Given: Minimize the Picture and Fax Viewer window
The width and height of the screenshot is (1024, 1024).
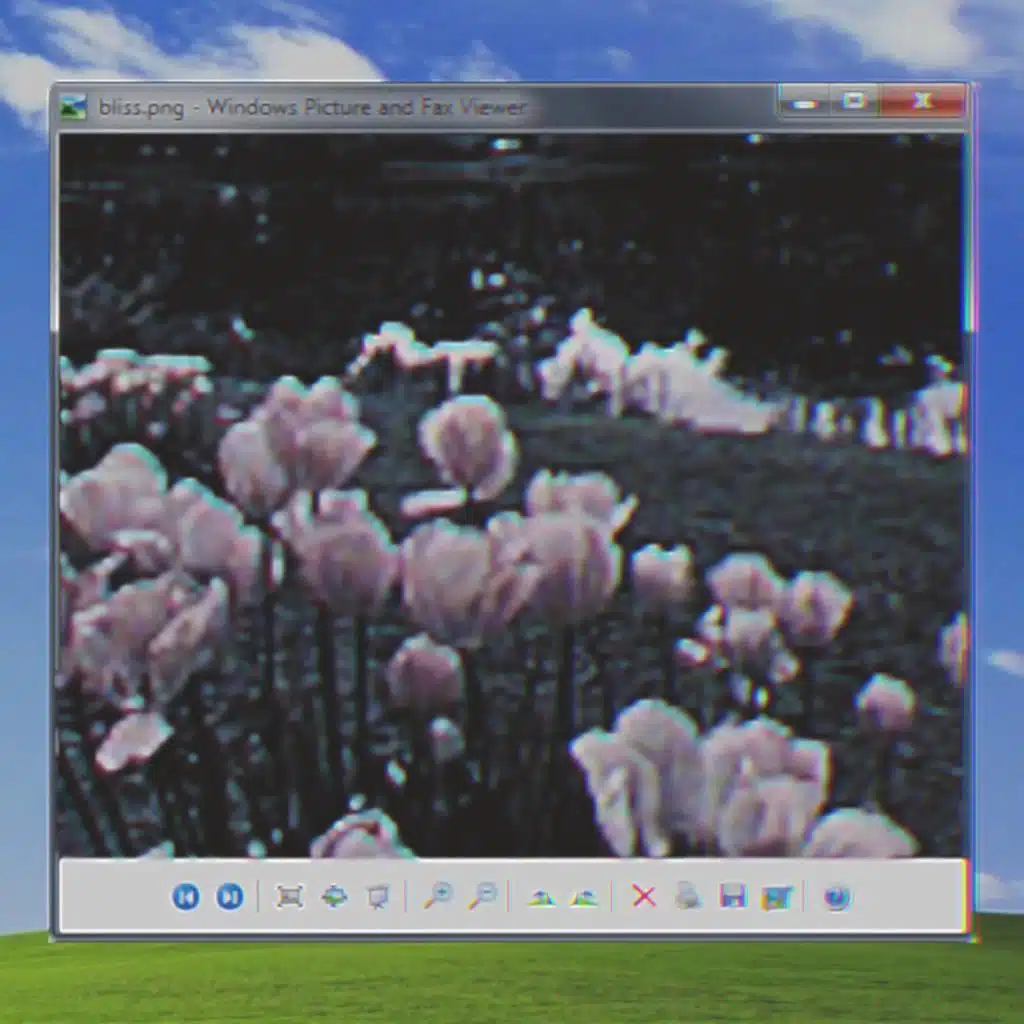Looking at the screenshot, I should [x=805, y=102].
